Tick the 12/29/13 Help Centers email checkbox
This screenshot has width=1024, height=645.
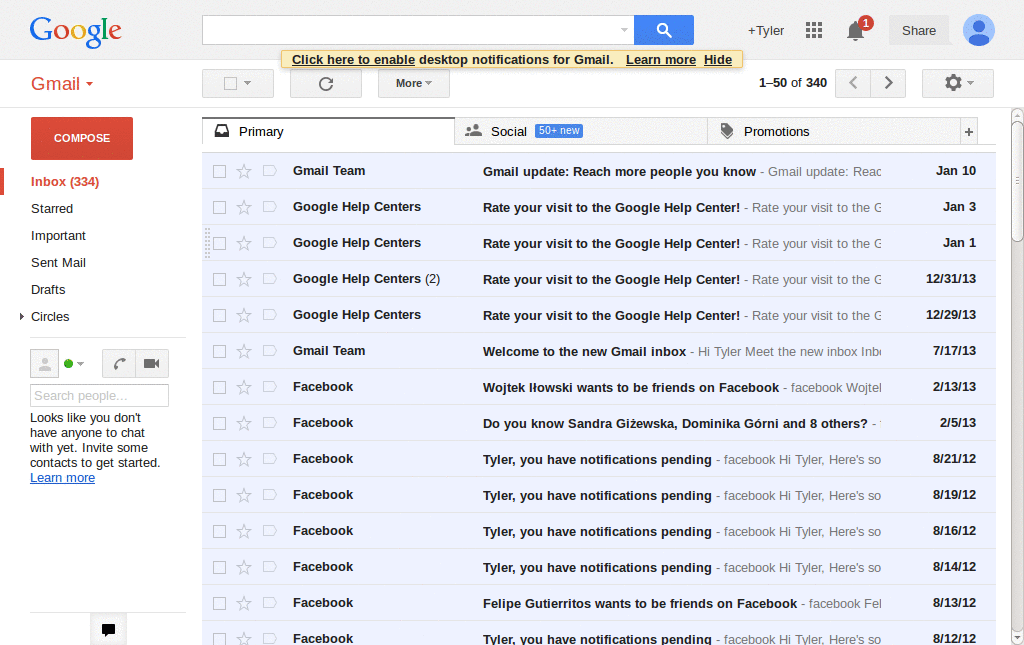(x=219, y=315)
